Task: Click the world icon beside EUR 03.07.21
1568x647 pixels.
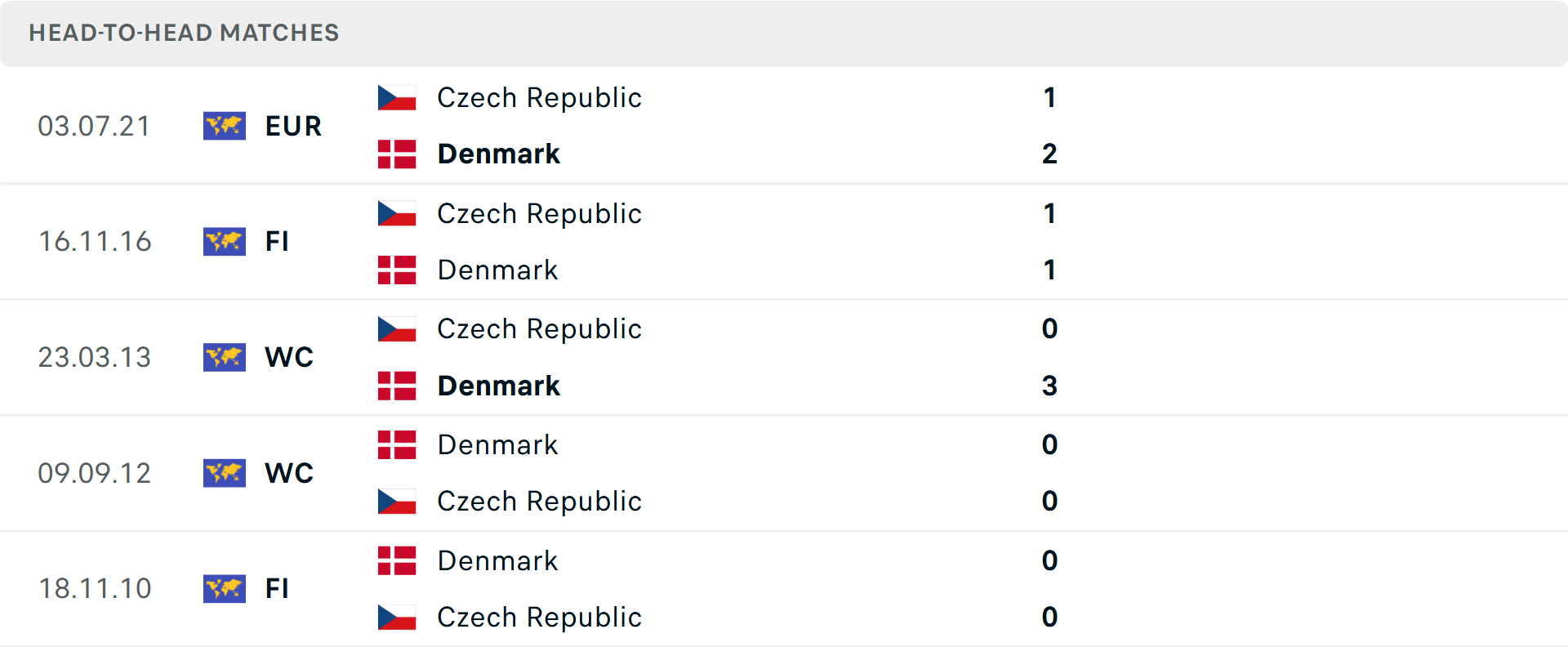Action: 225,126
